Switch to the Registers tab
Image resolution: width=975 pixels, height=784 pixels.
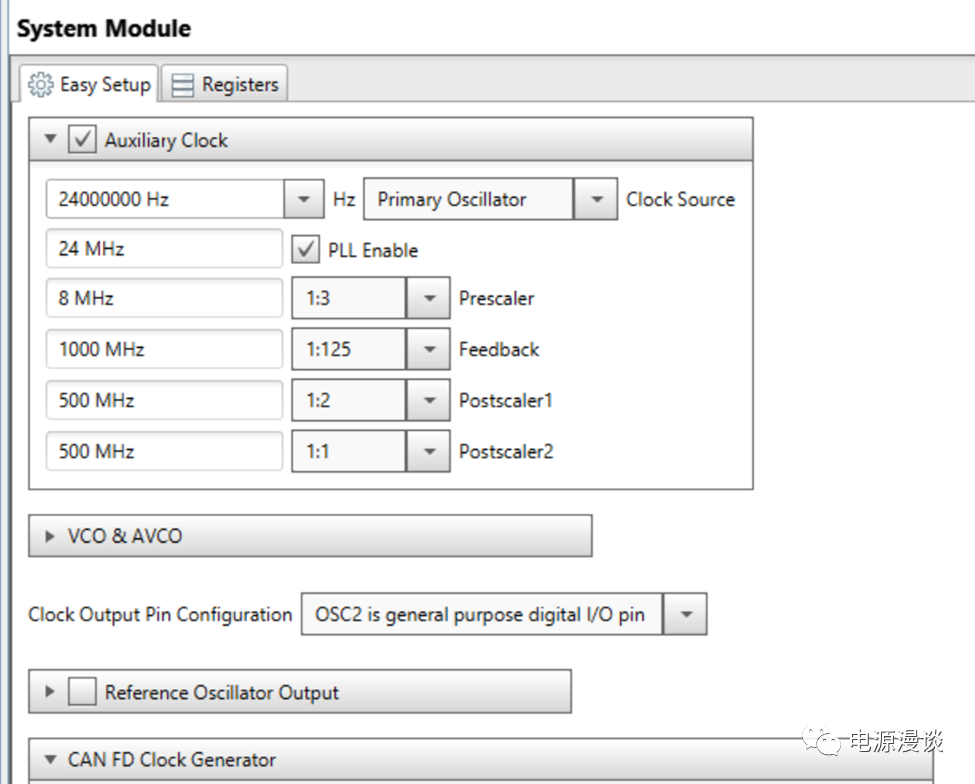coord(225,85)
